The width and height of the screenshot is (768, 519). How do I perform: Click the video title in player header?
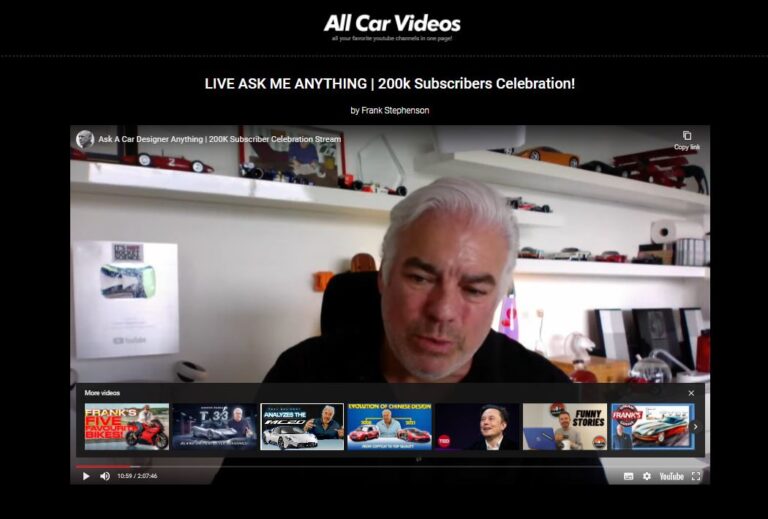[x=219, y=139]
